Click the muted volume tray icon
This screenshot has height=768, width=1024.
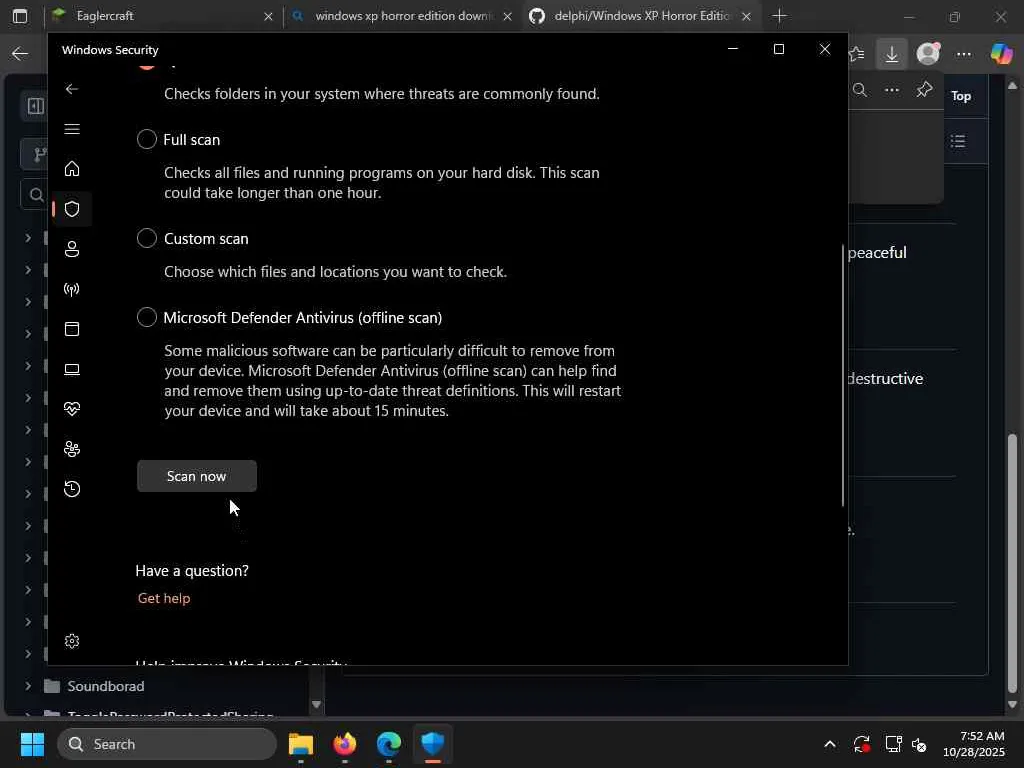(919, 744)
